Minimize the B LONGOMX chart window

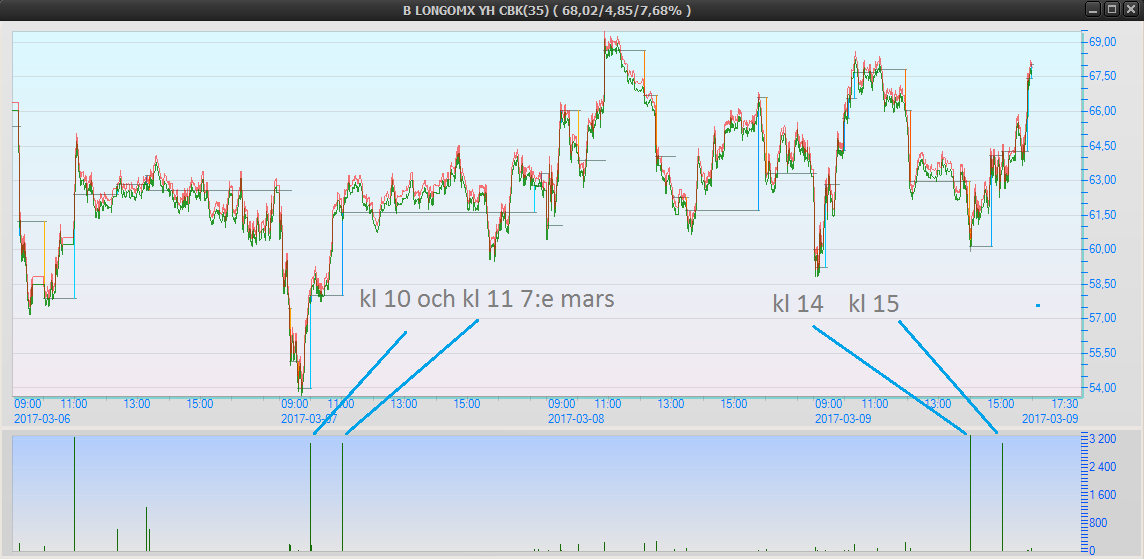pyautogui.click(x=1093, y=9)
